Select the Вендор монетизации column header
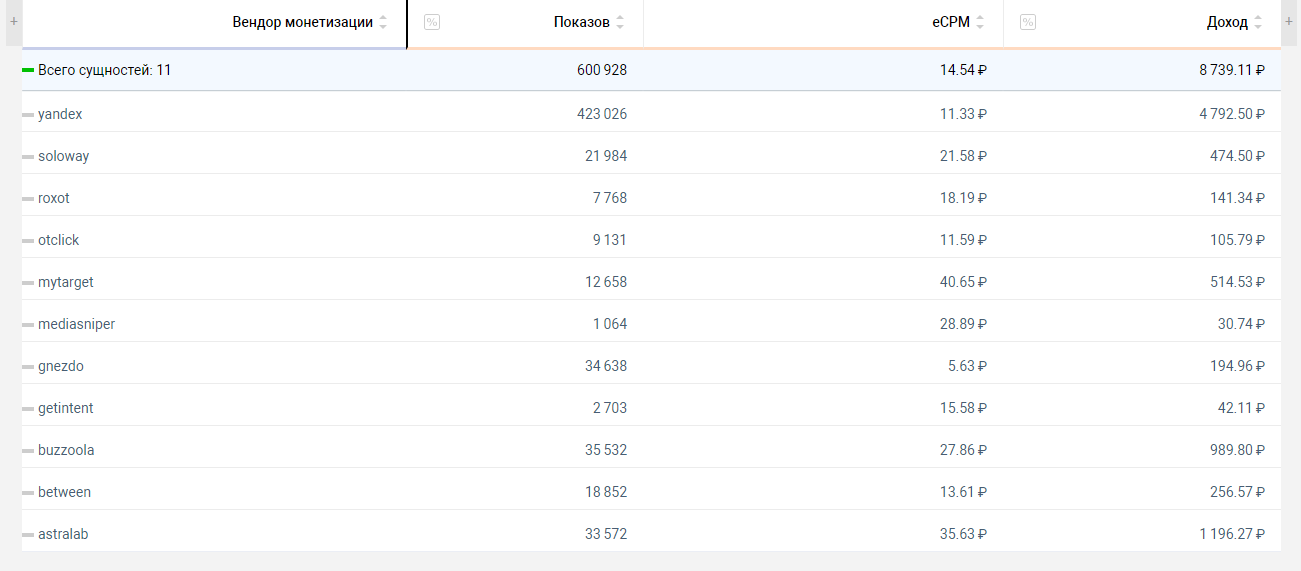 [302, 22]
